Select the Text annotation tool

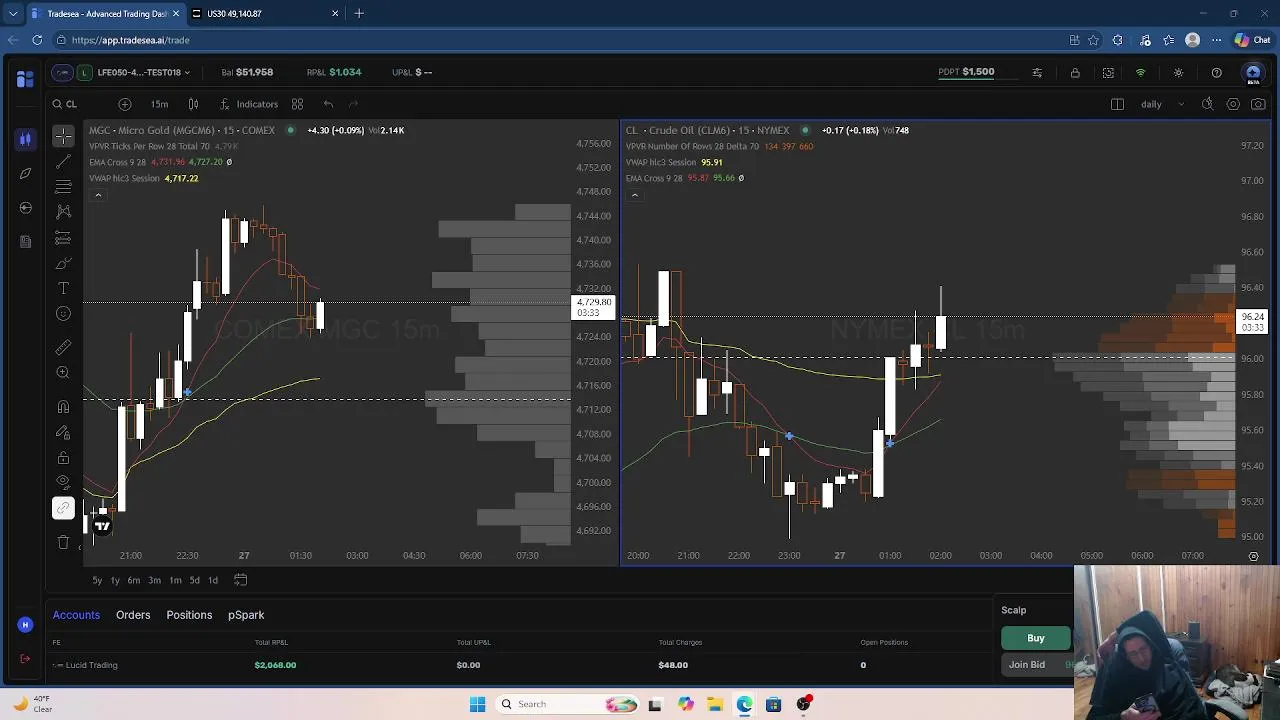point(63,288)
